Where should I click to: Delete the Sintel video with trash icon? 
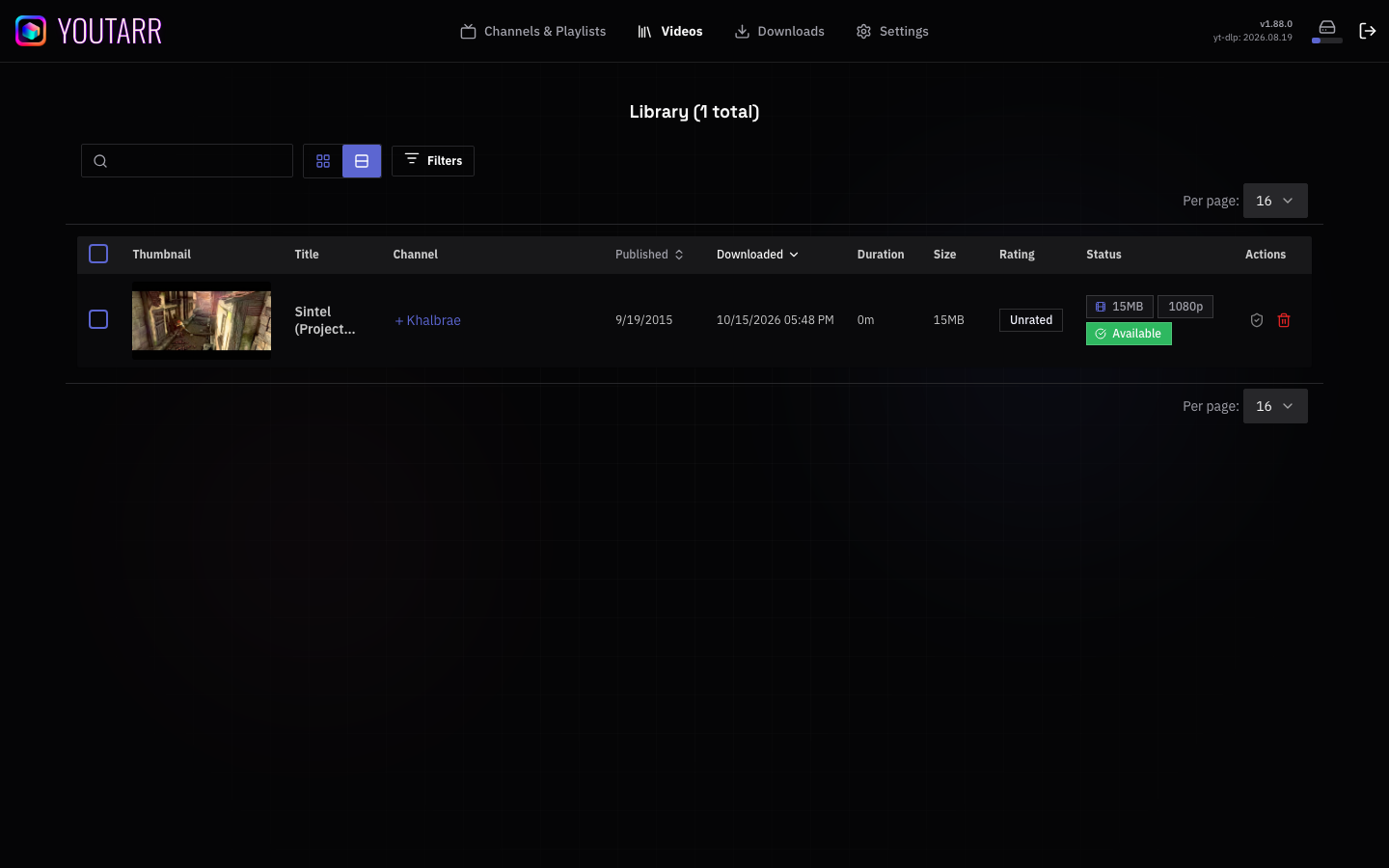1284,320
